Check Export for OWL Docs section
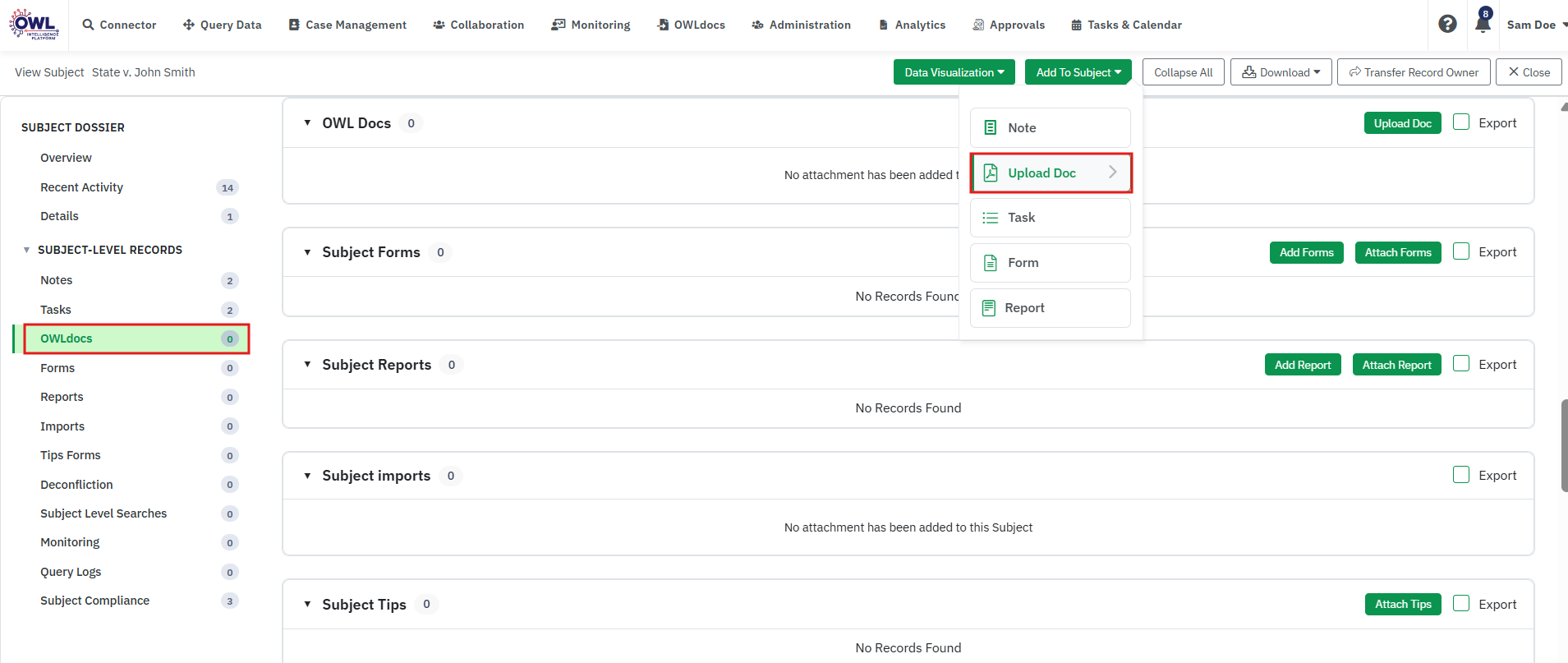This screenshot has width=1568, height=663. click(1461, 122)
